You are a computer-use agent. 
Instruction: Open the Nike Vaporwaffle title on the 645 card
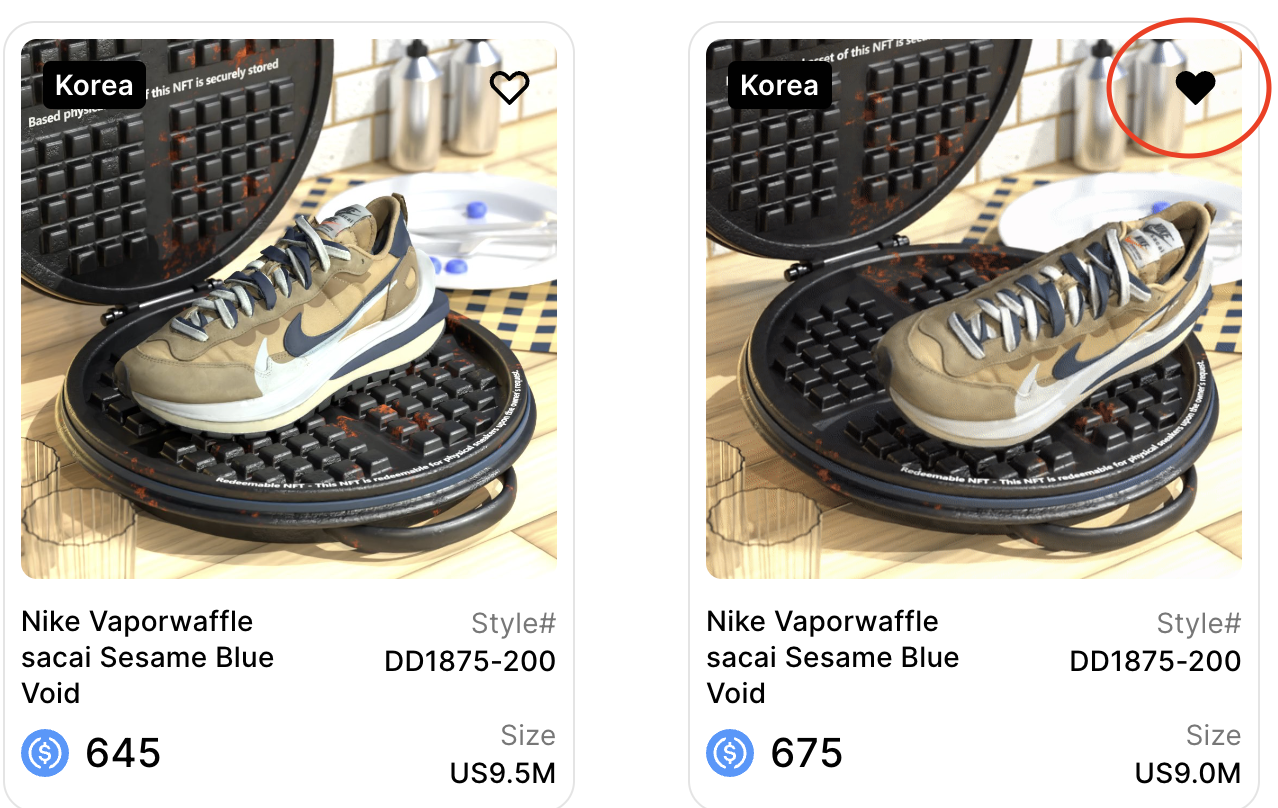148,657
